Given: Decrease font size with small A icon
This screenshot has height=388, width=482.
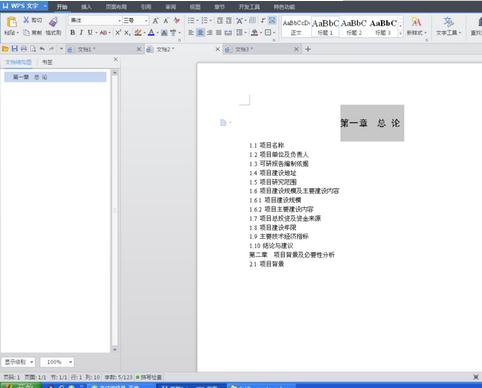Looking at the screenshot, I should click(166, 21).
